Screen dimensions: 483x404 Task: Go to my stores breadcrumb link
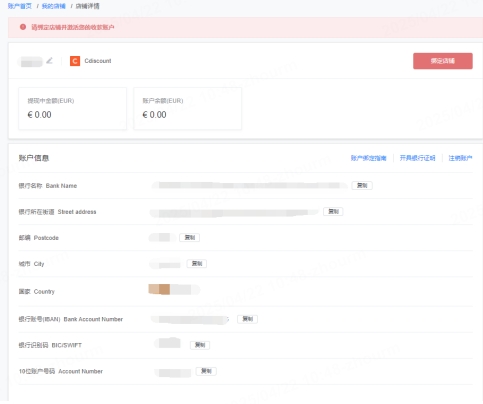53,6
